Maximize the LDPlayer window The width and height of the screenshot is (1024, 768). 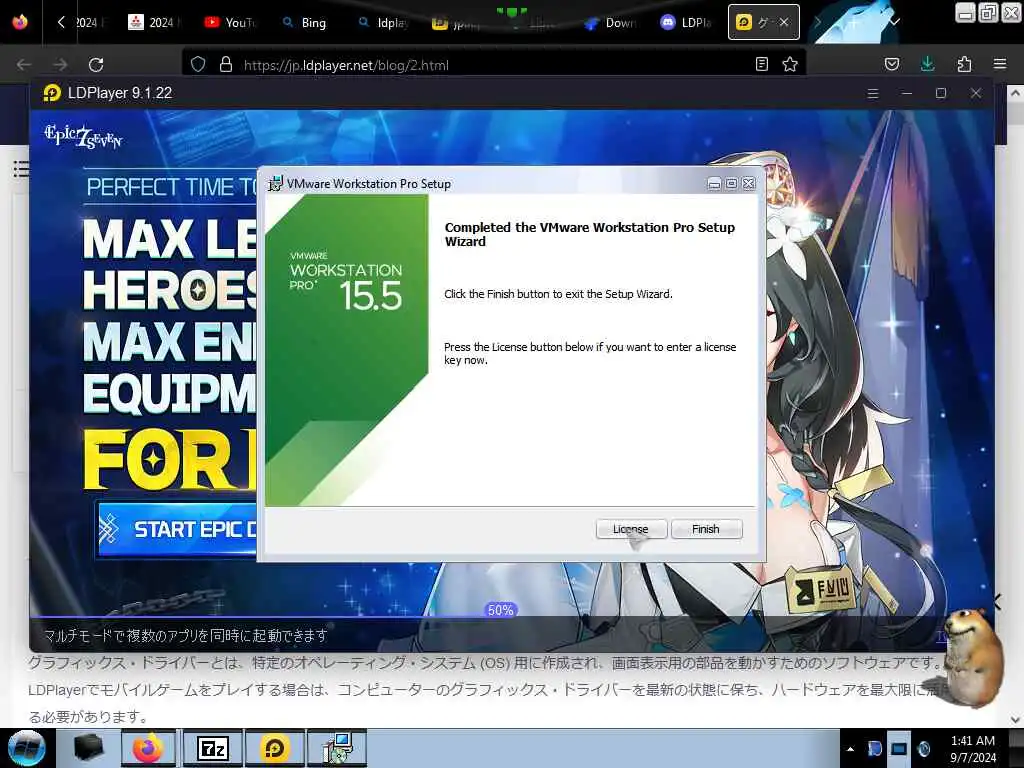[940, 93]
